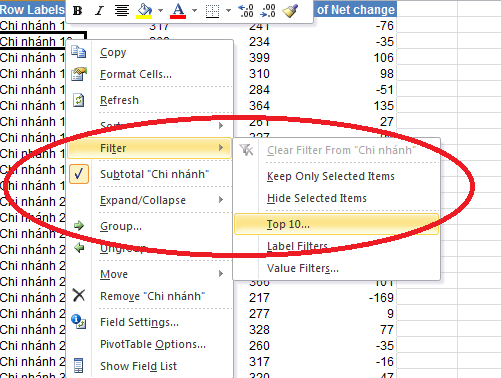Click the Decrease Decimal icon
Image resolution: width=501 pixels, height=378 pixels.
[x=268, y=11]
